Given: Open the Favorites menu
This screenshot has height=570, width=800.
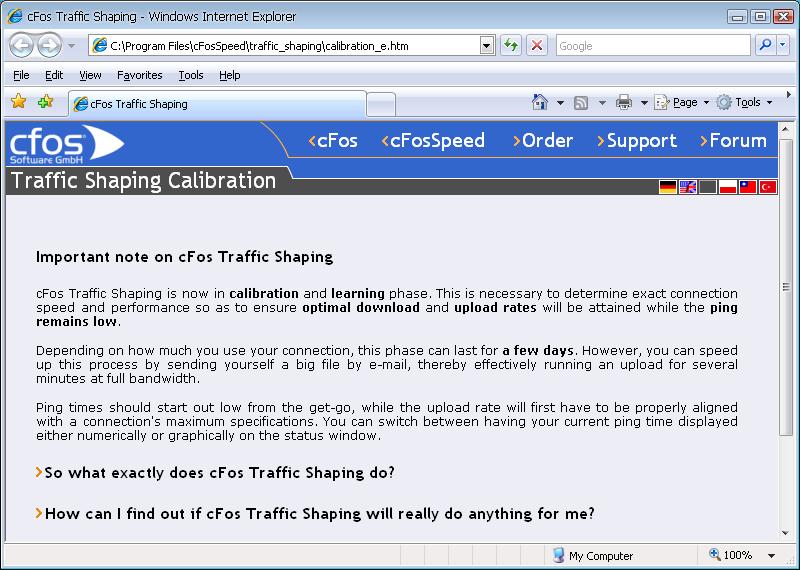Looking at the screenshot, I should coord(139,75).
